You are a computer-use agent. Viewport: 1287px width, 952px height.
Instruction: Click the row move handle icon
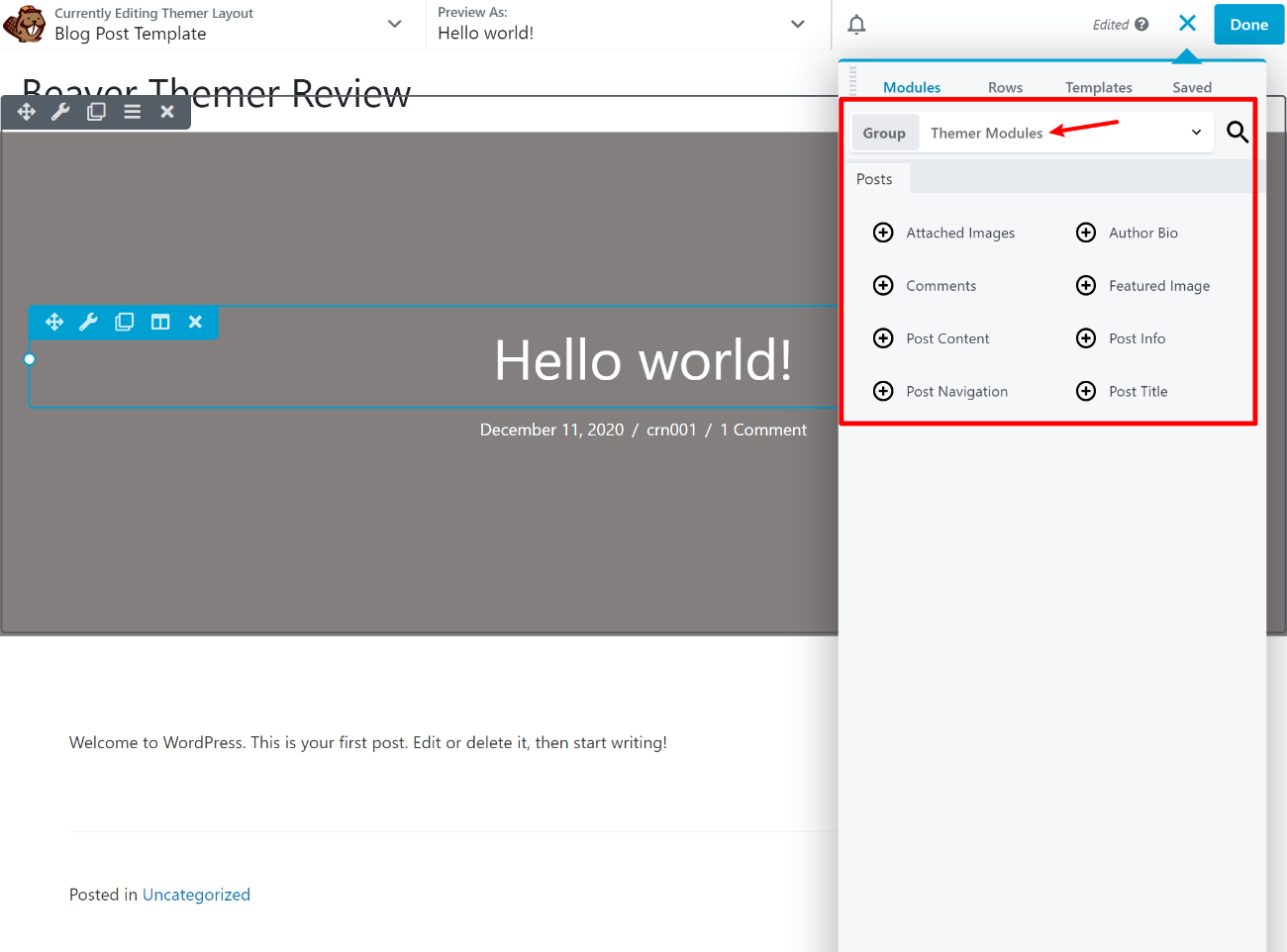[x=27, y=112]
